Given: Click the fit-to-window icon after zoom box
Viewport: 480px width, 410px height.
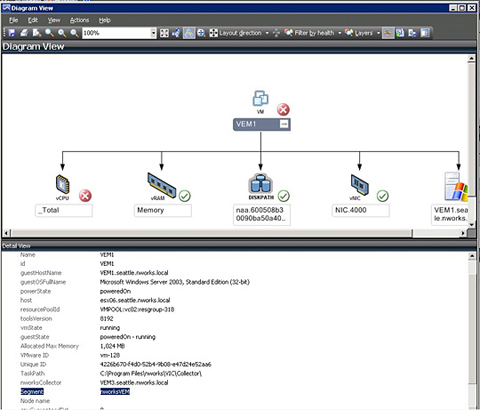Looking at the screenshot, I should coord(164,33).
